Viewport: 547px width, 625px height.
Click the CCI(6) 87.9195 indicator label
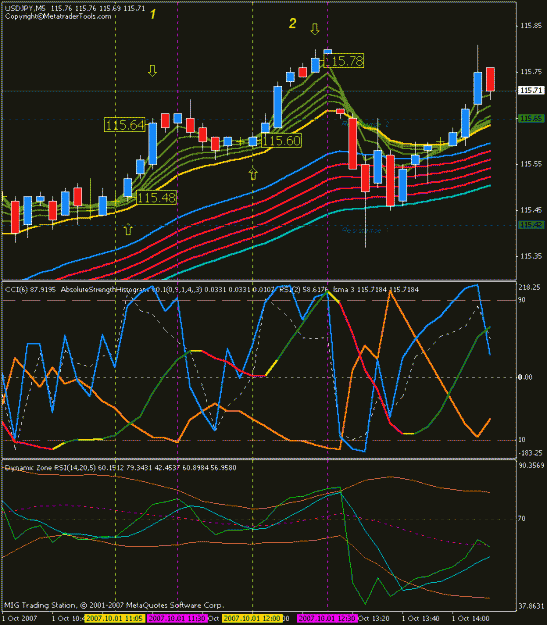click(30, 289)
